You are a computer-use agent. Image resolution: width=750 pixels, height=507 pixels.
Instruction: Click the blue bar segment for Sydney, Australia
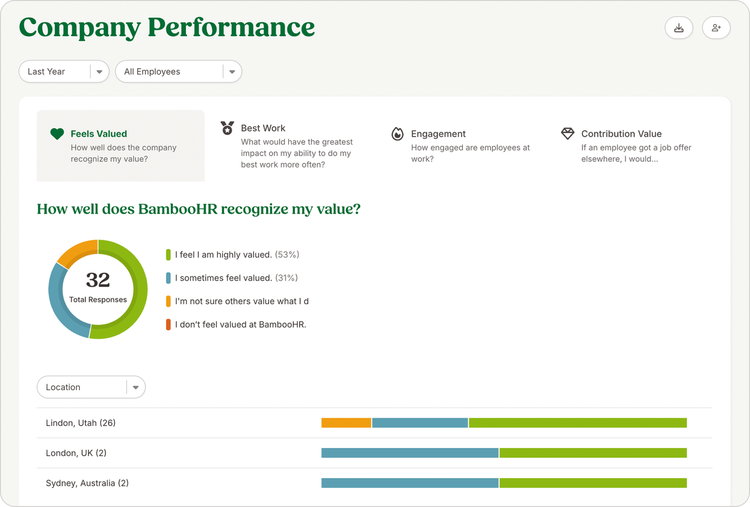pyautogui.click(x=410, y=483)
